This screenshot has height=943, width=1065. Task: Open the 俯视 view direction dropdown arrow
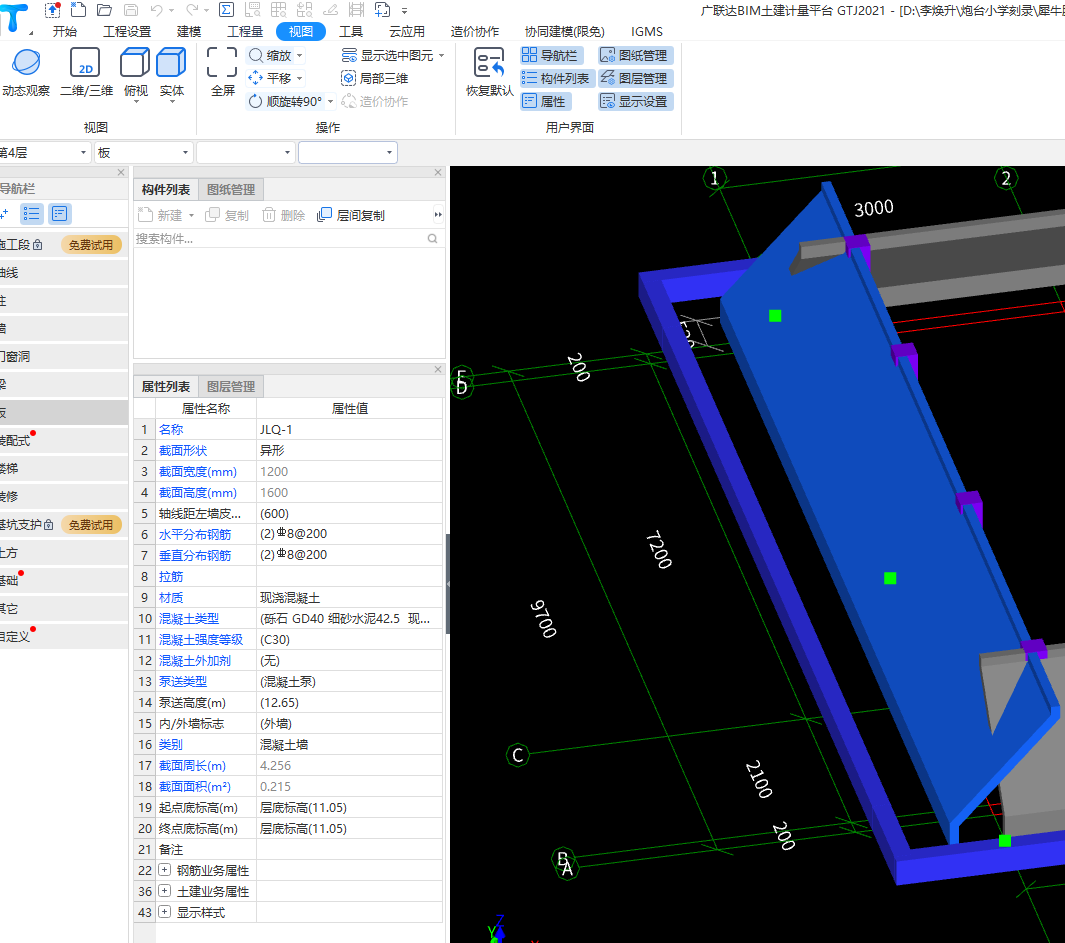136,102
